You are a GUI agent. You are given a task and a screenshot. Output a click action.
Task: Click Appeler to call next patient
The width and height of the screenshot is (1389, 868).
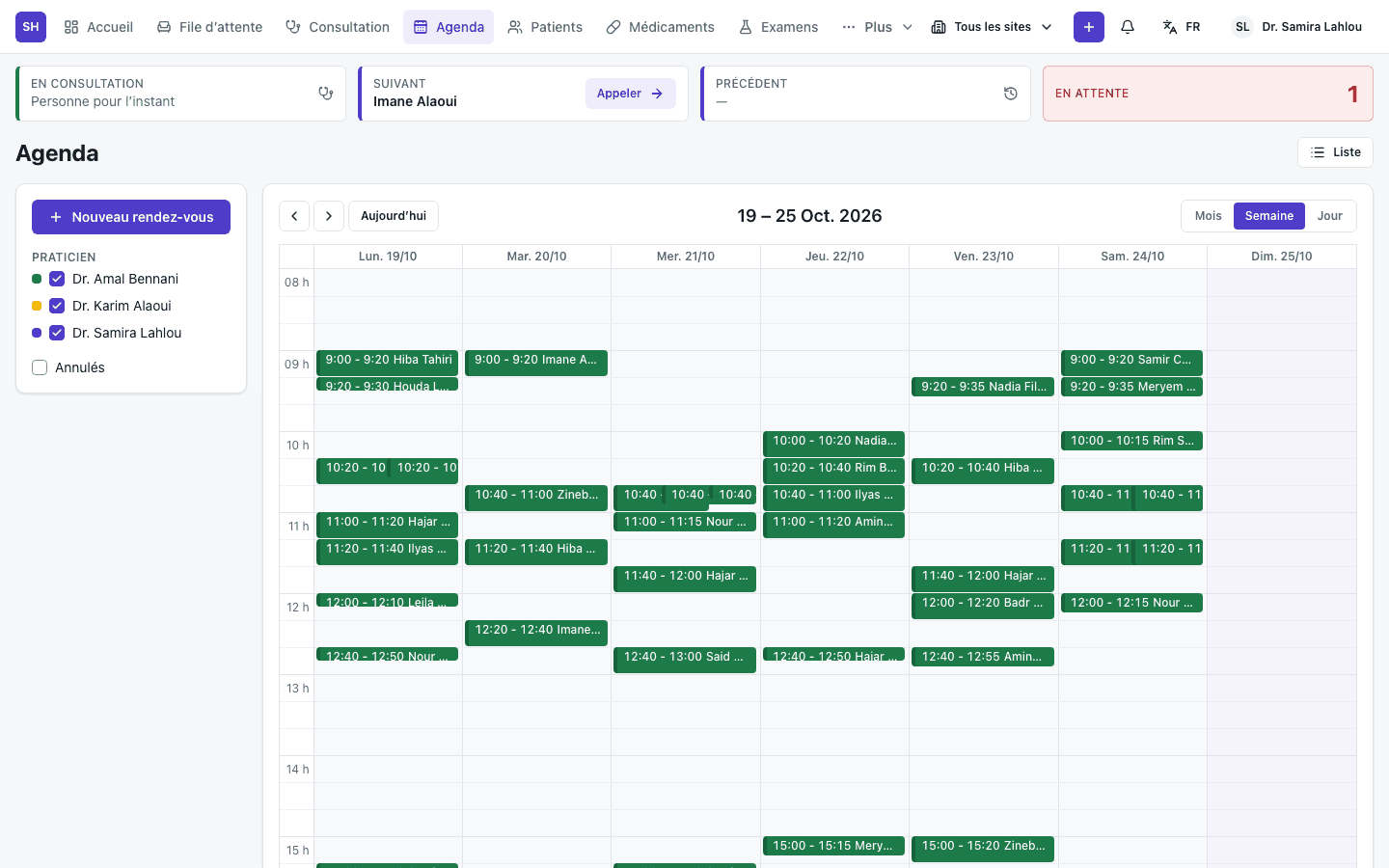tap(631, 94)
